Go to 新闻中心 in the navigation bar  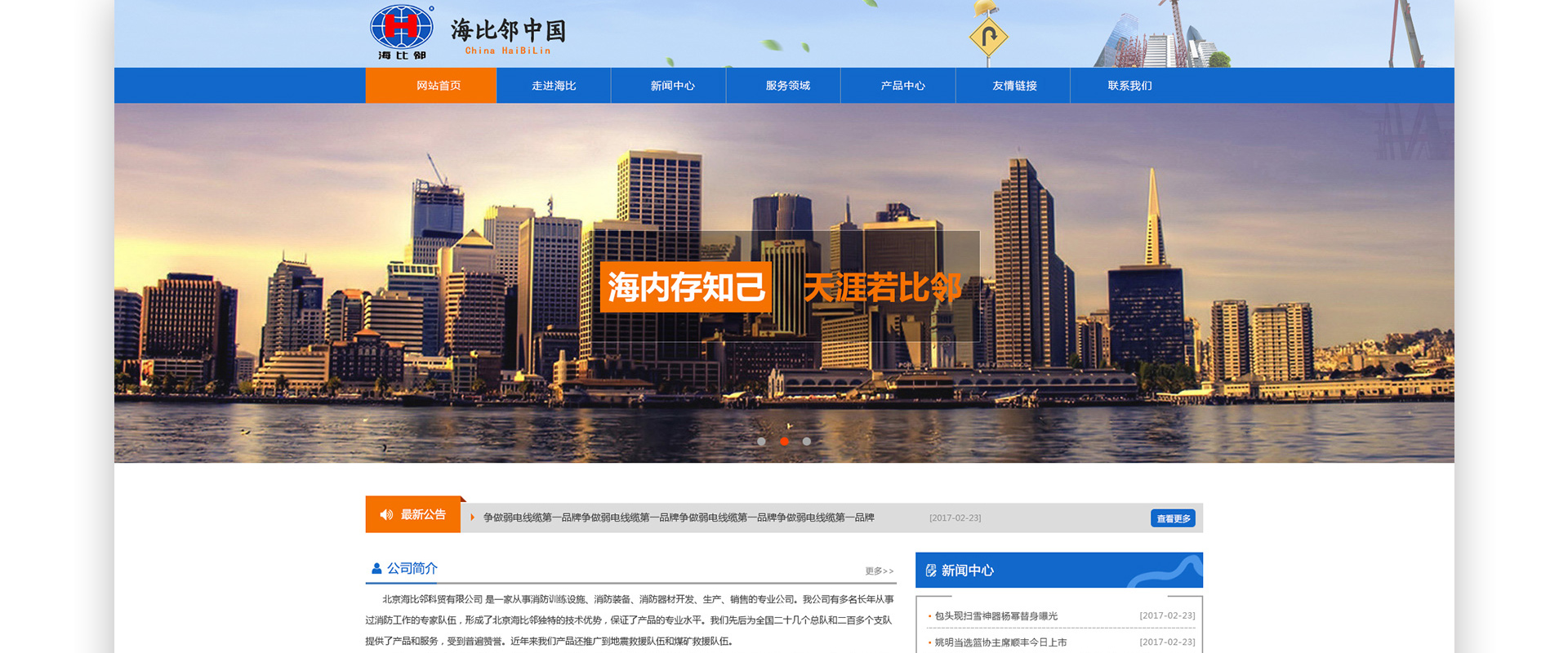[x=672, y=86]
